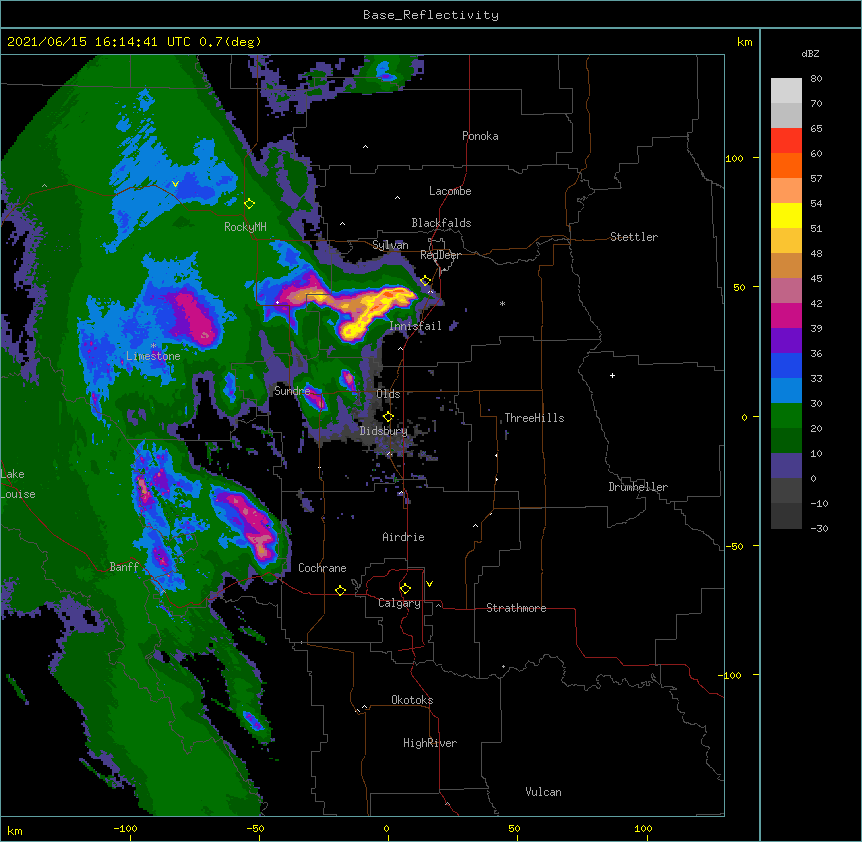Click the Sundre town label
Viewport: 862px width, 842px height.
click(x=292, y=391)
